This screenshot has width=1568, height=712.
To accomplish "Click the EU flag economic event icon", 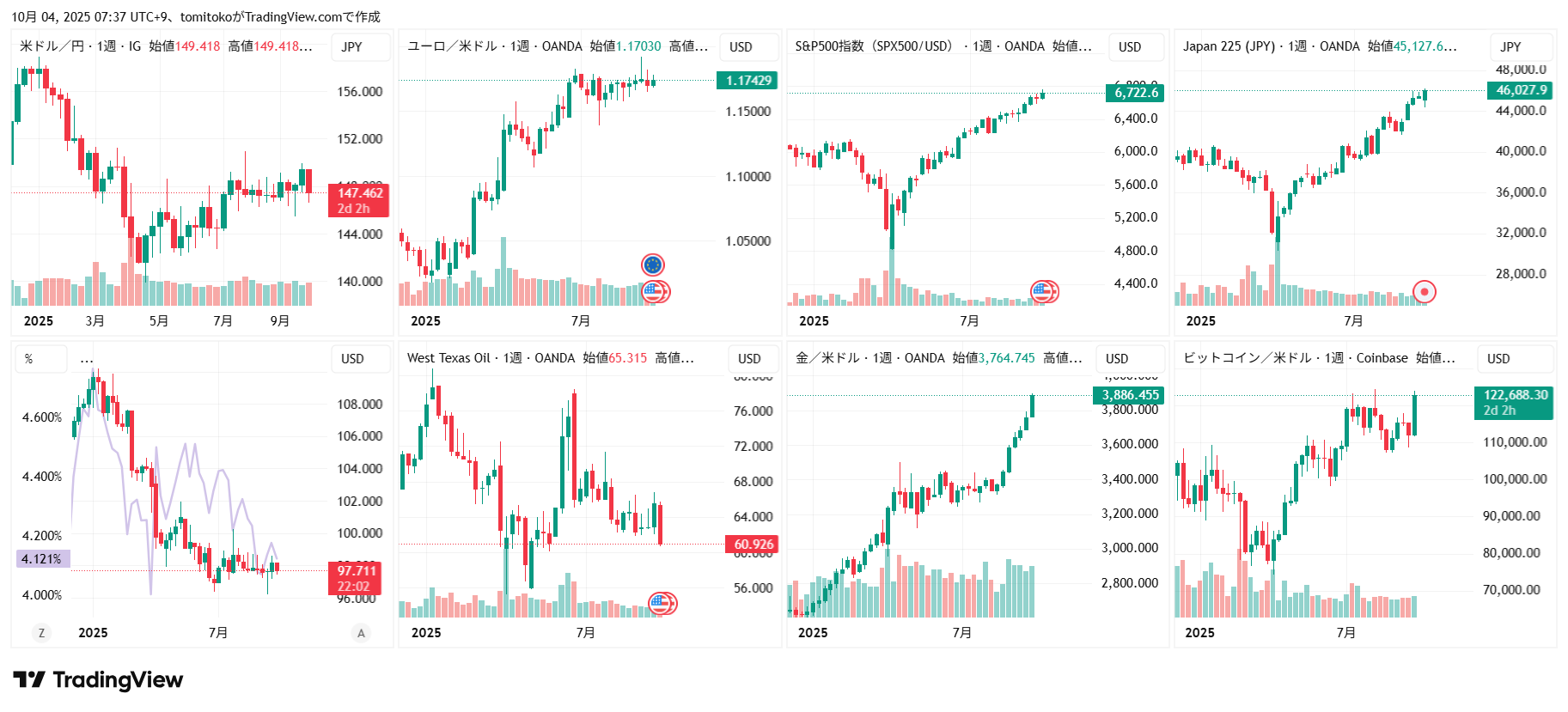I will tap(653, 265).
